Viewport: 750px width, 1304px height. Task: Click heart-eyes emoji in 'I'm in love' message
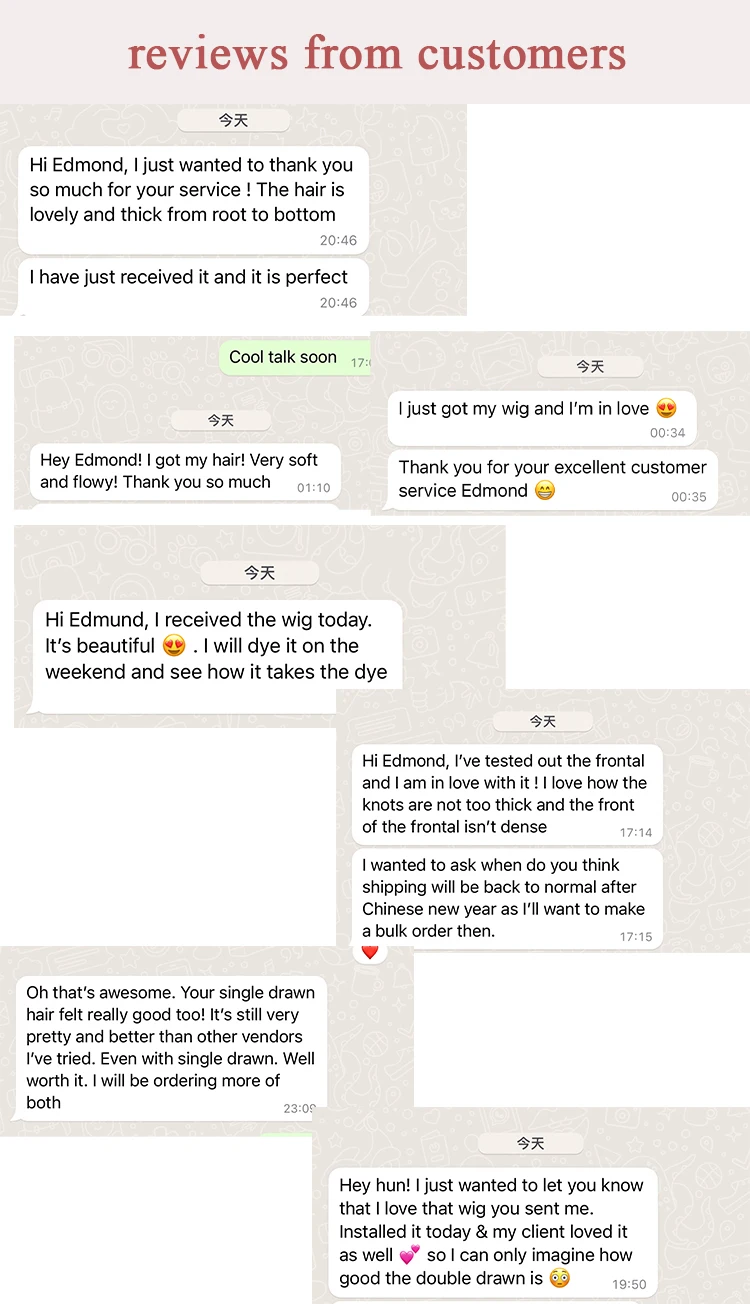666,408
